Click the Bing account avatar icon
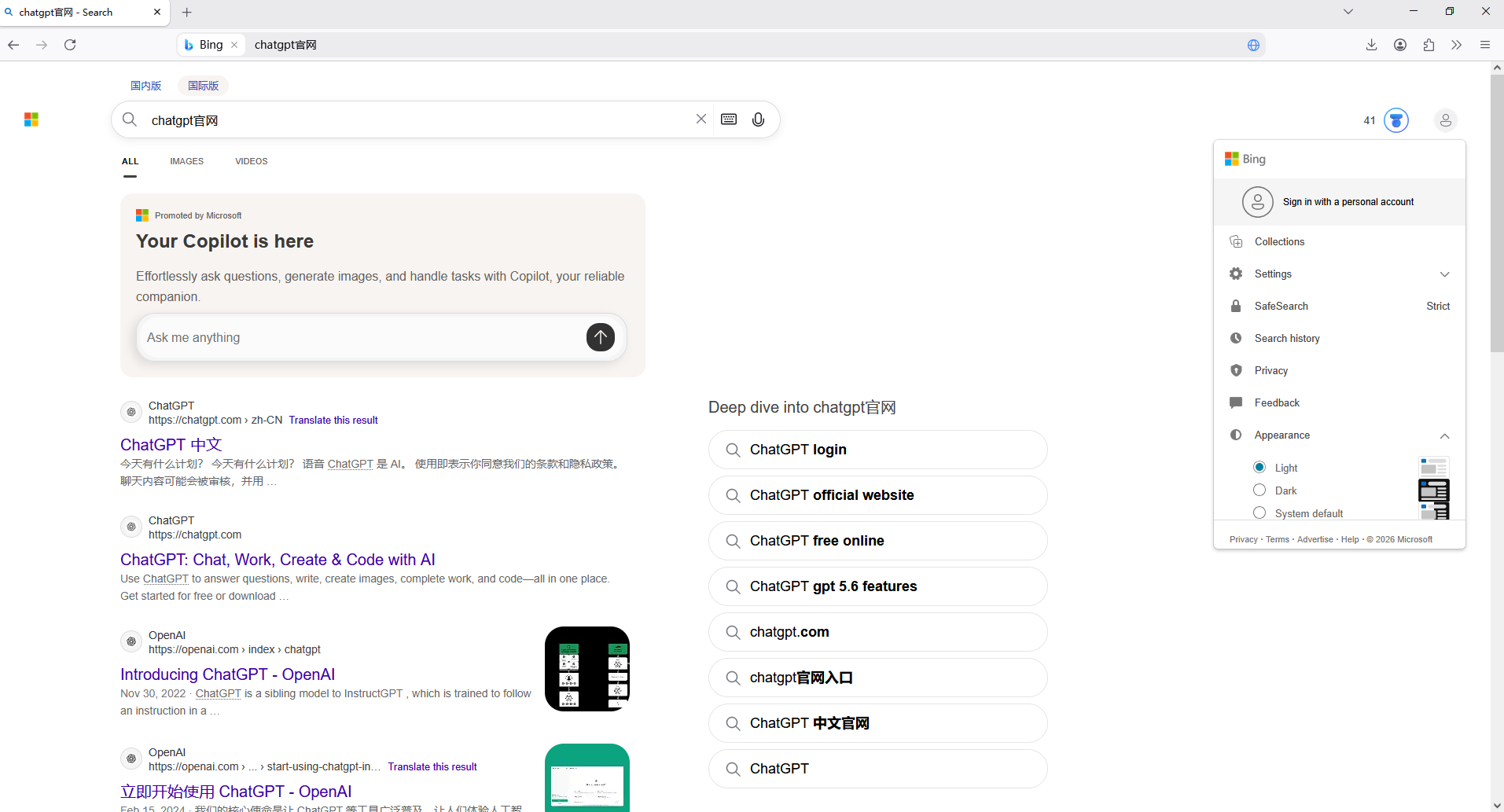The image size is (1504, 812). click(1445, 120)
